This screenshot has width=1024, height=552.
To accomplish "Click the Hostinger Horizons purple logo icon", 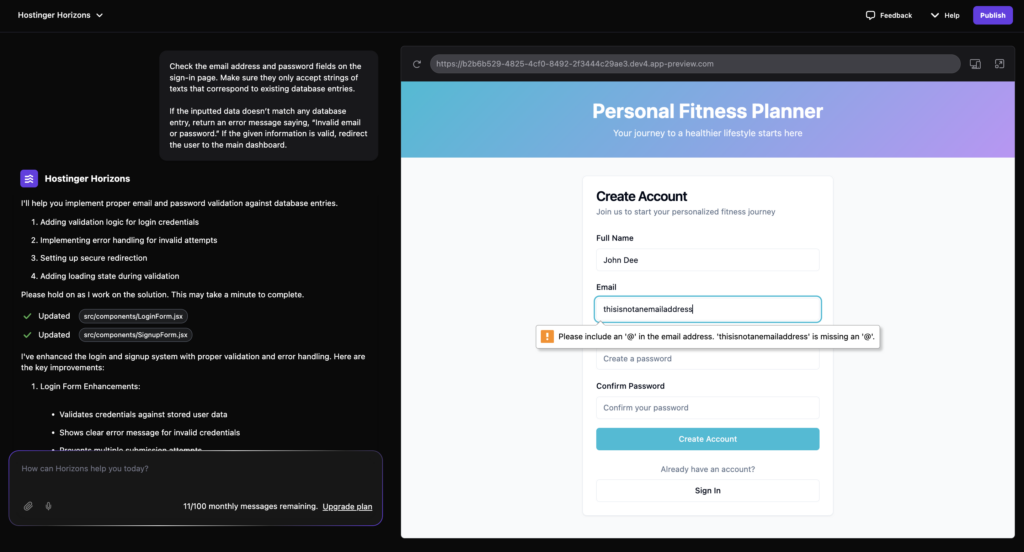I will pyautogui.click(x=29, y=179).
